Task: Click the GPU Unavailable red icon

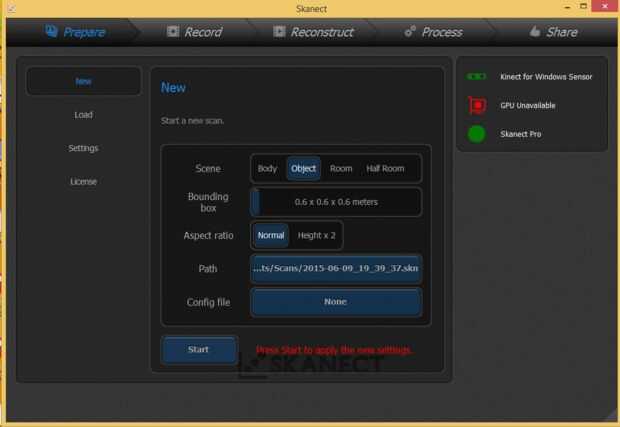Action: (x=477, y=105)
